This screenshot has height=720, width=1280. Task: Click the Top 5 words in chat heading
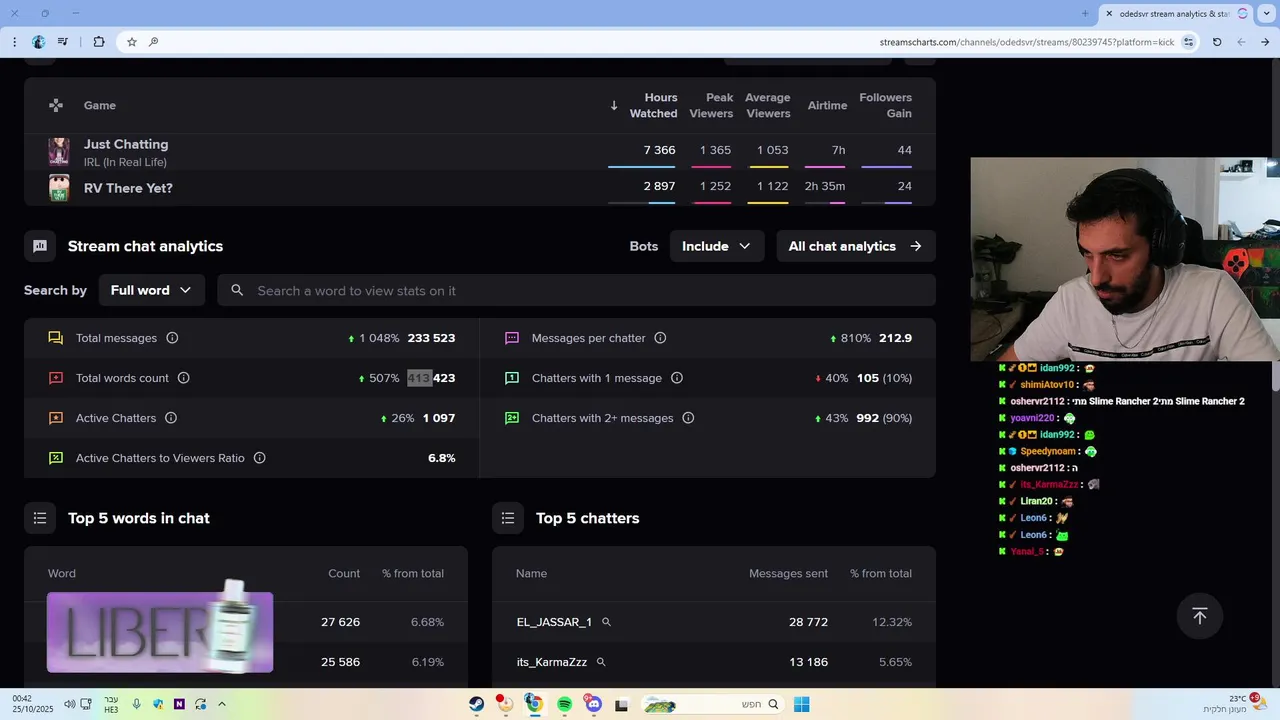click(139, 518)
